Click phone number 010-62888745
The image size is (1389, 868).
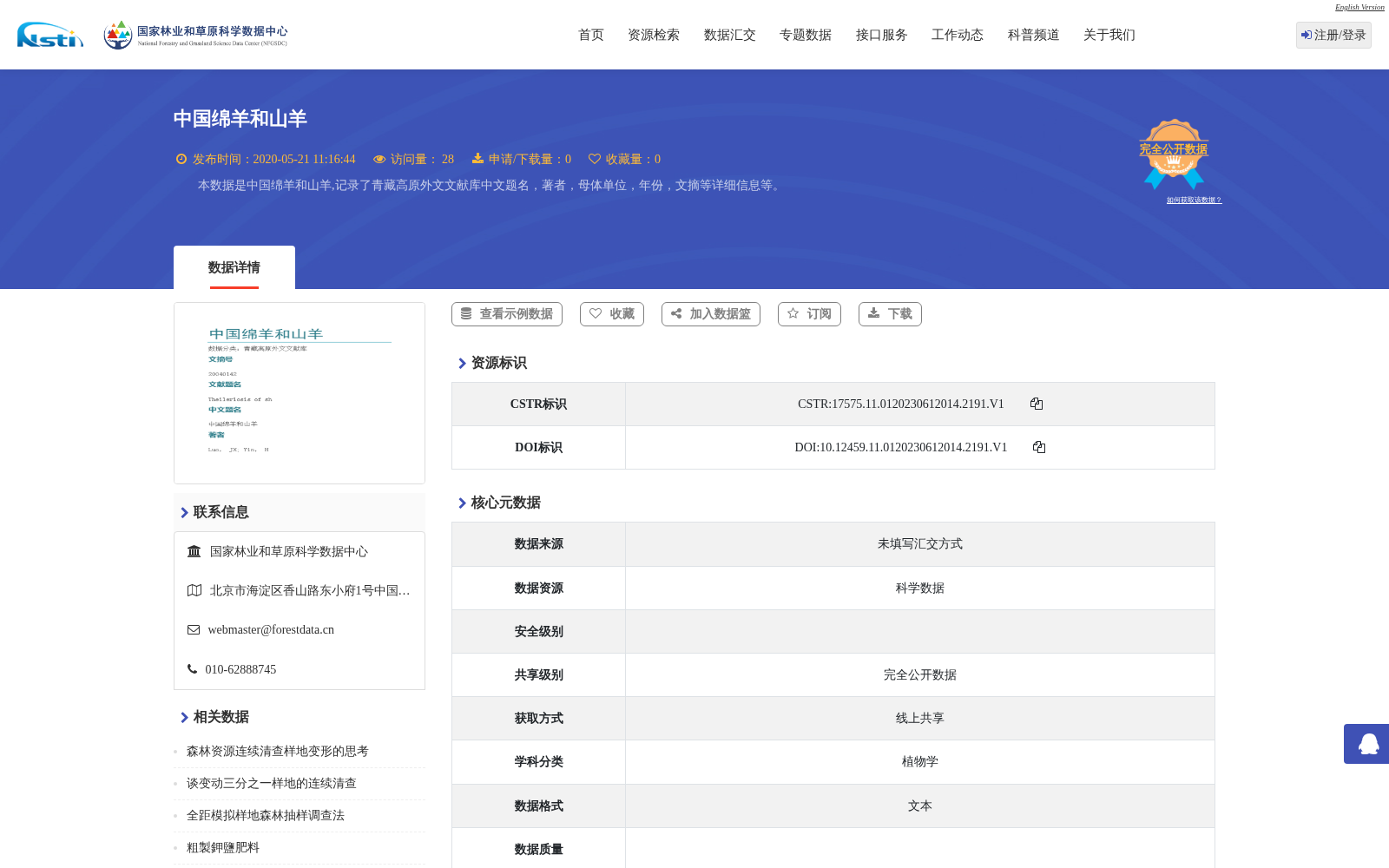(x=240, y=670)
